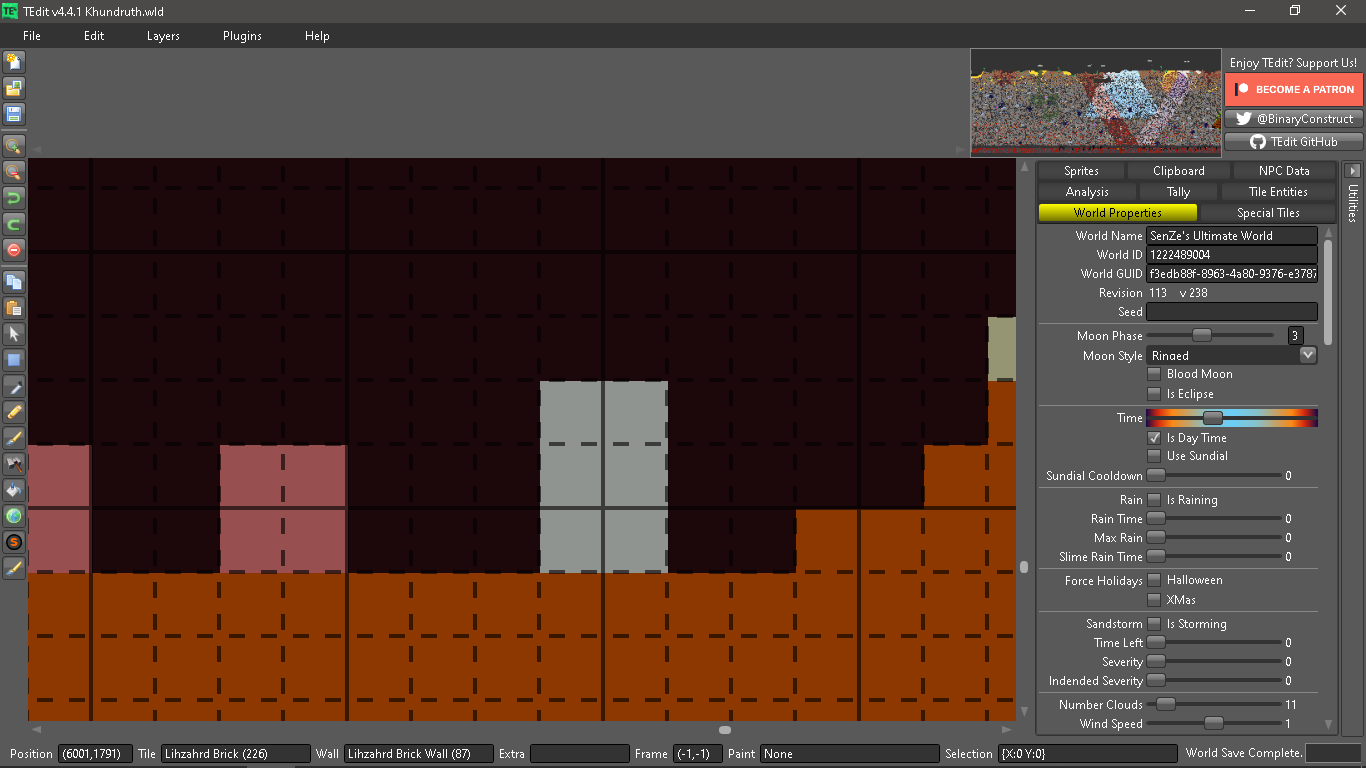Uncheck Is Day Time
This screenshot has width=1366, height=768.
click(x=1153, y=437)
